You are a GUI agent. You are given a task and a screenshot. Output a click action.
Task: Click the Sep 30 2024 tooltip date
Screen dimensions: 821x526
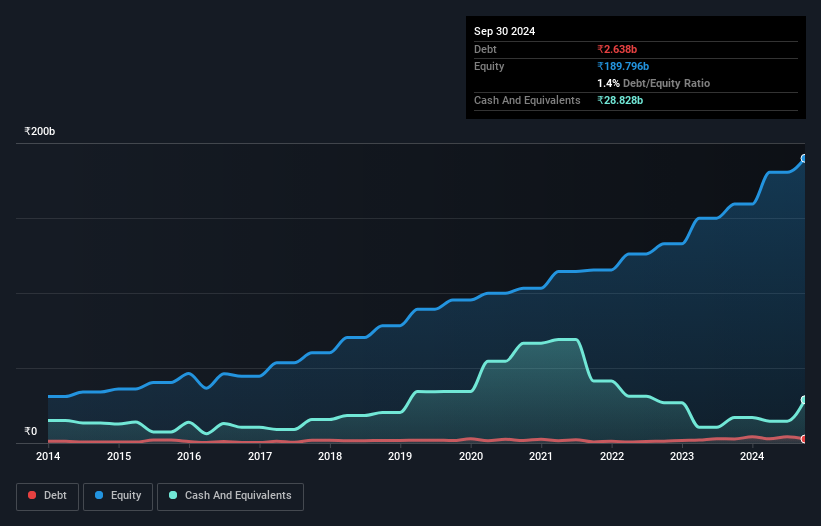click(x=504, y=31)
